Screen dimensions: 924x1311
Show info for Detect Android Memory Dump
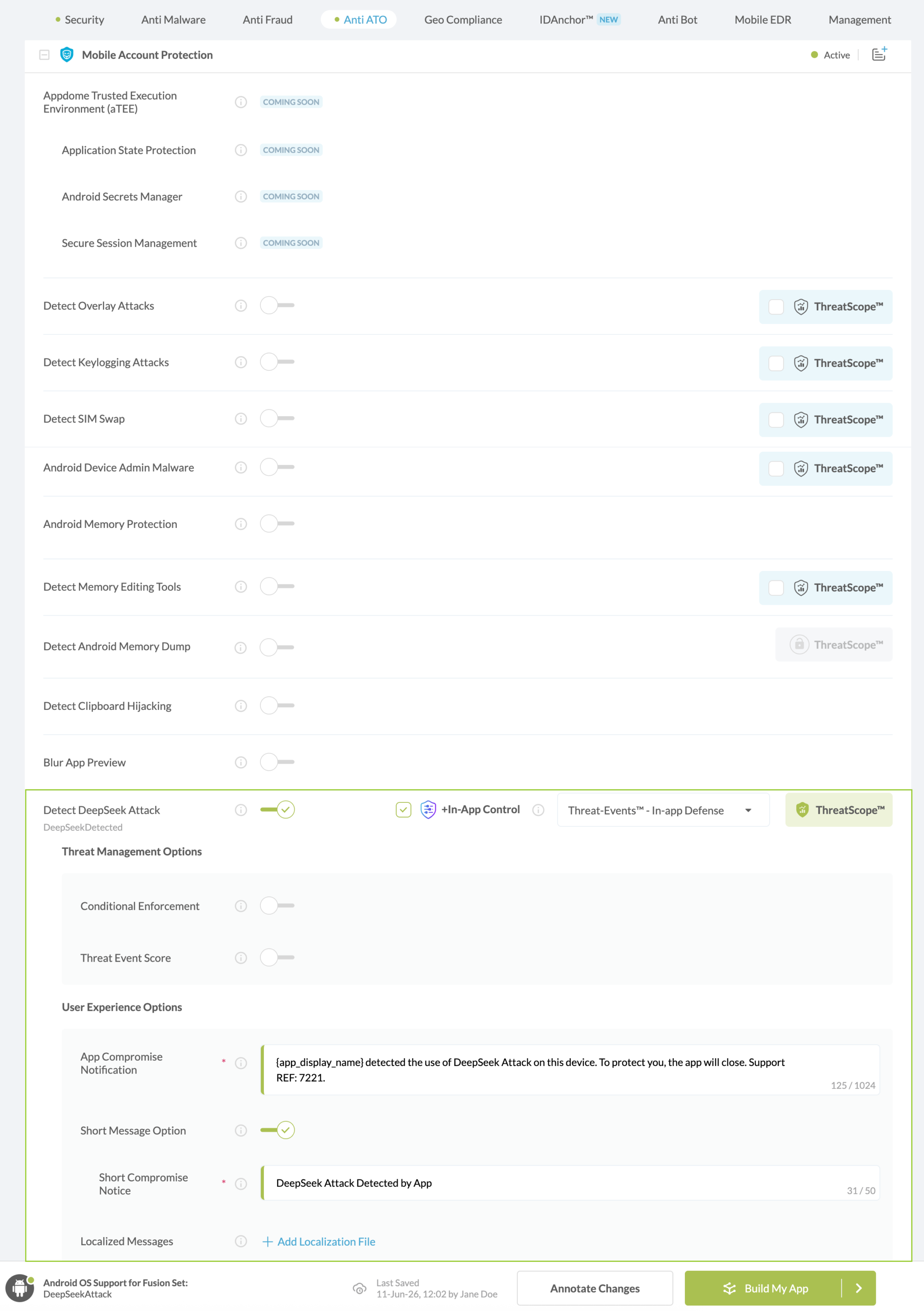point(241,648)
